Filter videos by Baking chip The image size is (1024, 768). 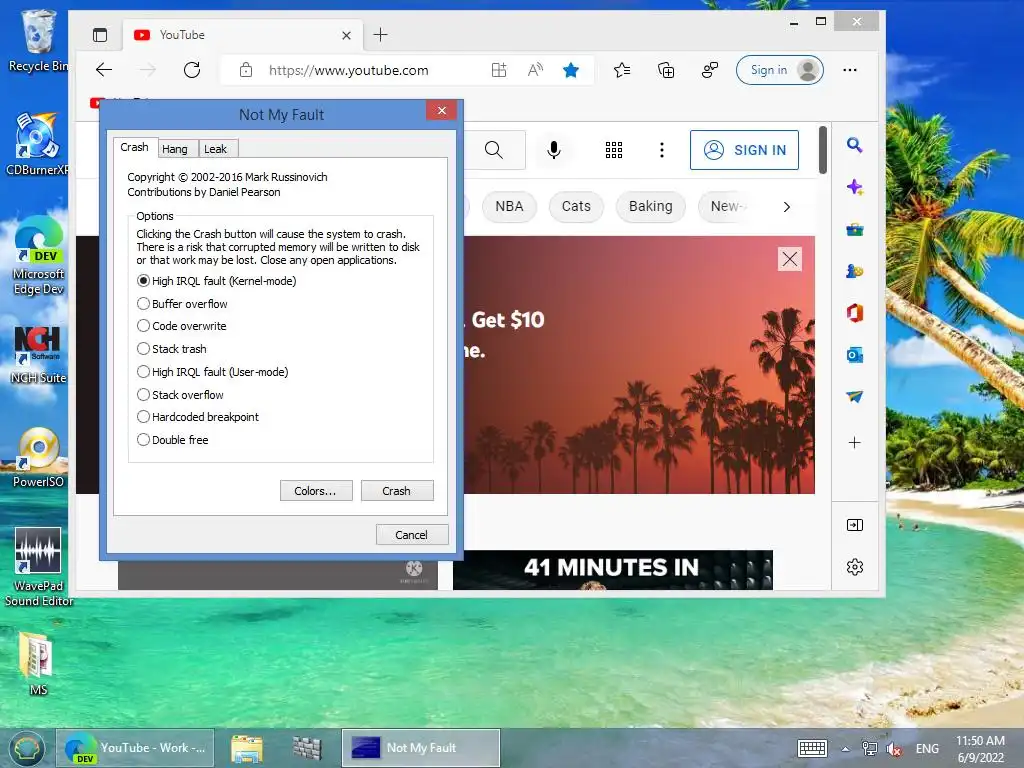coord(650,206)
